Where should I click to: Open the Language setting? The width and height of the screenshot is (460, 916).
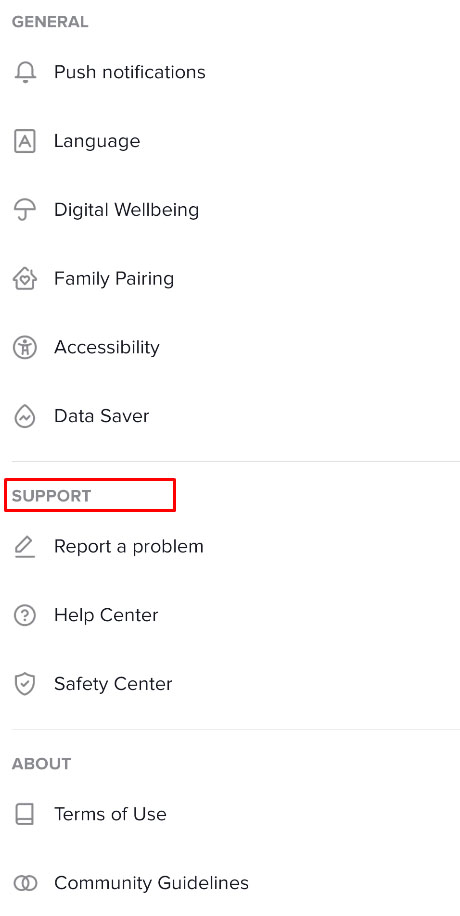click(x=230, y=141)
